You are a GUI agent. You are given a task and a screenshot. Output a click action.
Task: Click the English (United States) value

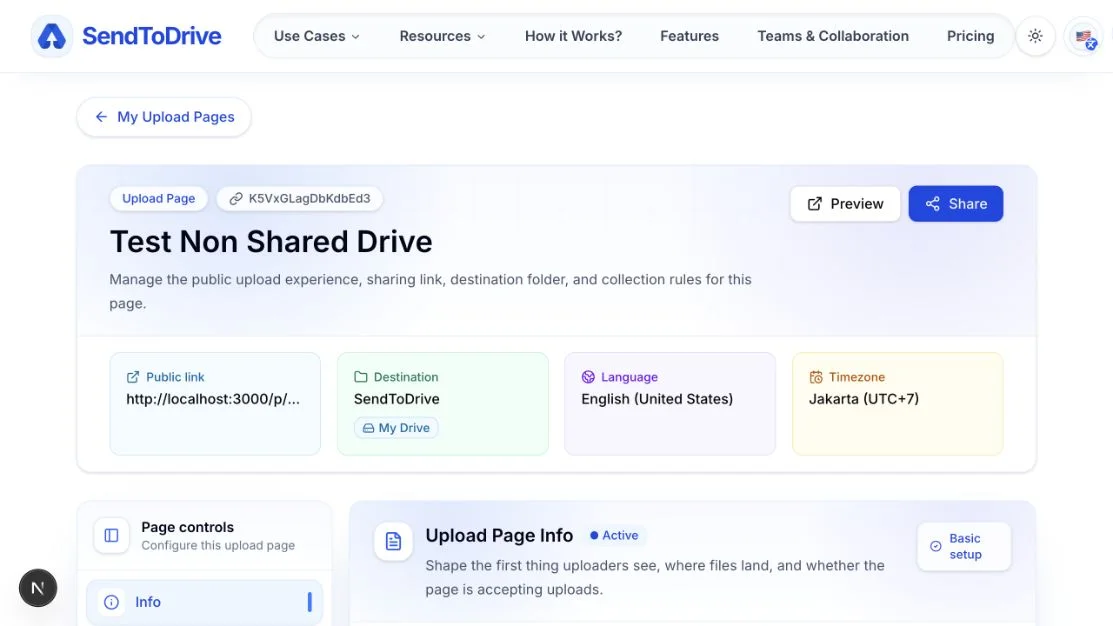coord(657,399)
